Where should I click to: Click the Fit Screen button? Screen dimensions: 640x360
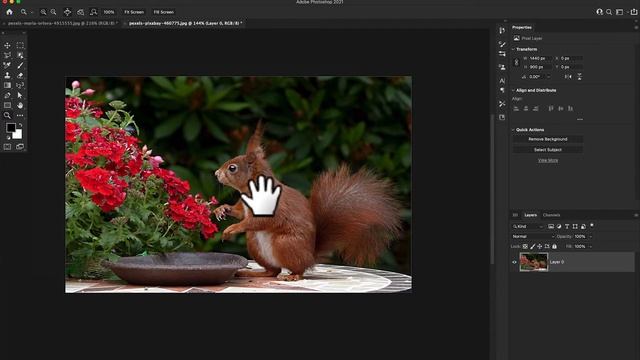click(x=134, y=12)
